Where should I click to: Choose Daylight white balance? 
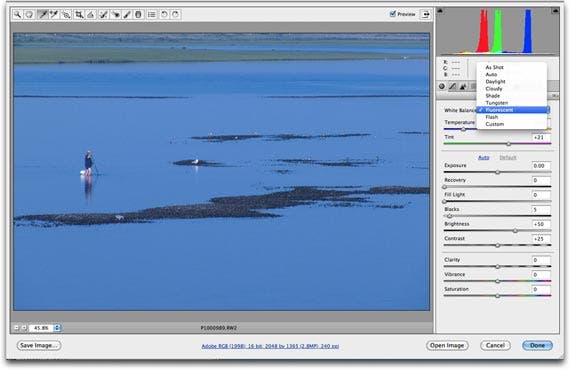point(512,81)
